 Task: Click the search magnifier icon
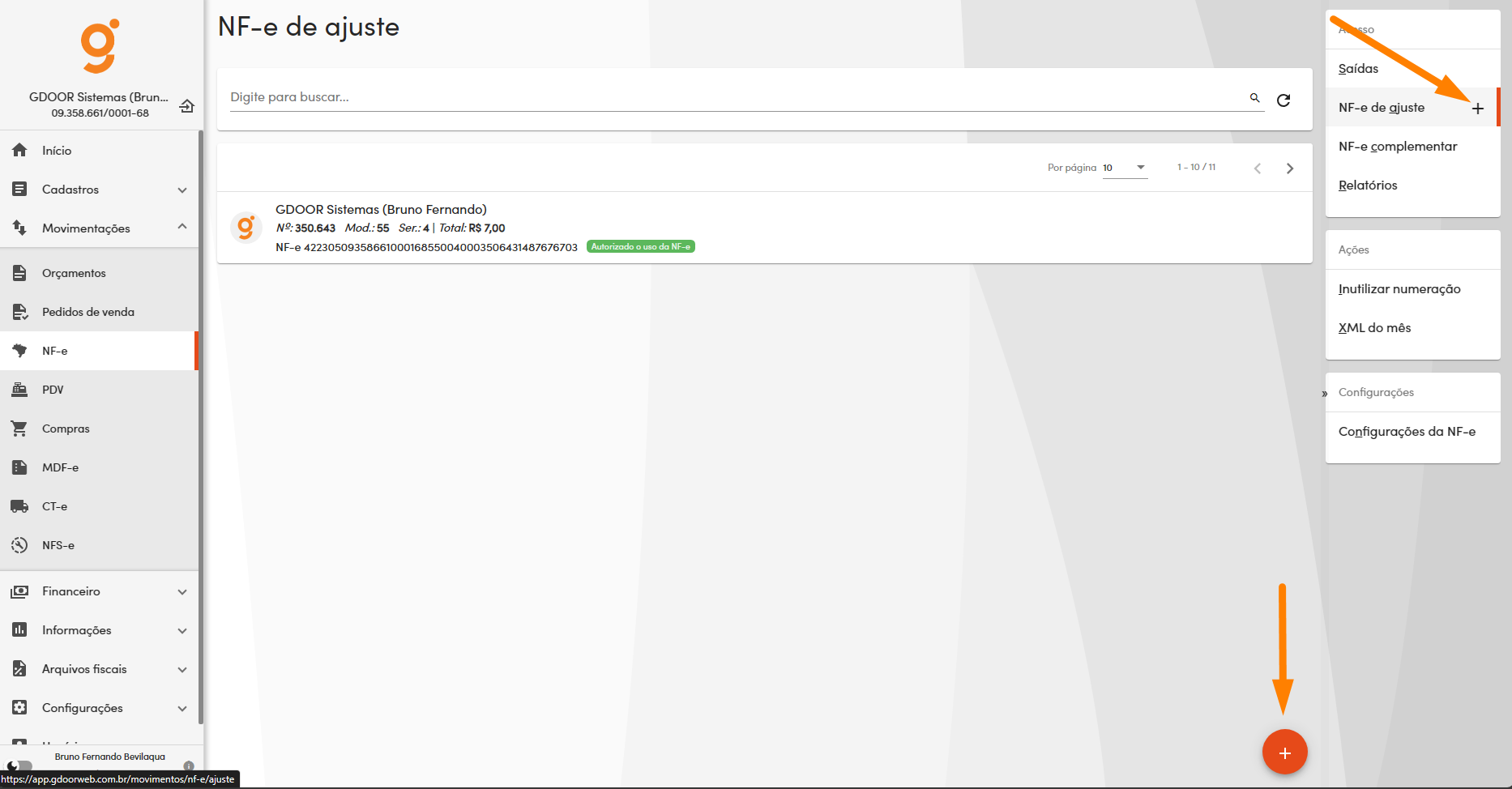click(1254, 98)
